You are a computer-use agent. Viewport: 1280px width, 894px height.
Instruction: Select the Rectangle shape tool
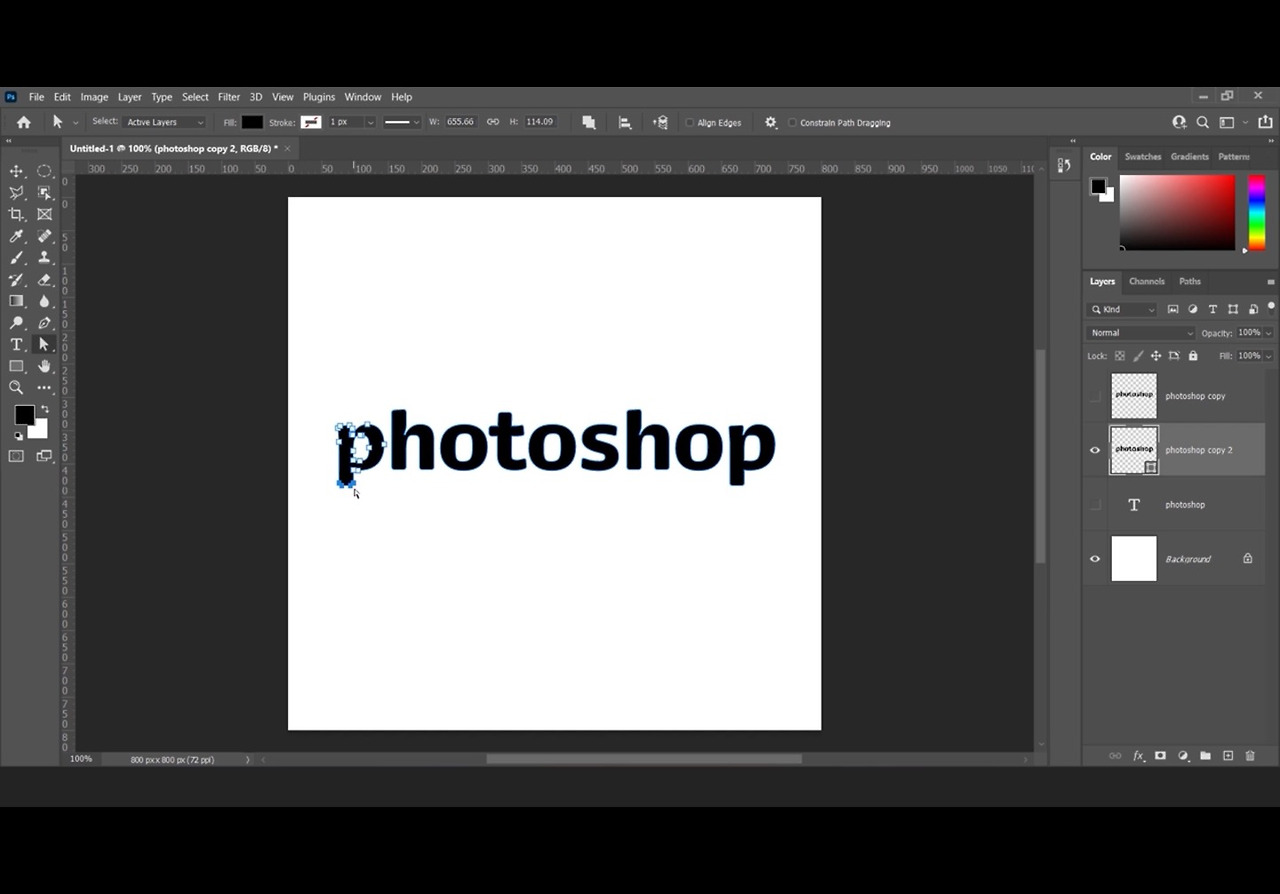pyautogui.click(x=17, y=366)
